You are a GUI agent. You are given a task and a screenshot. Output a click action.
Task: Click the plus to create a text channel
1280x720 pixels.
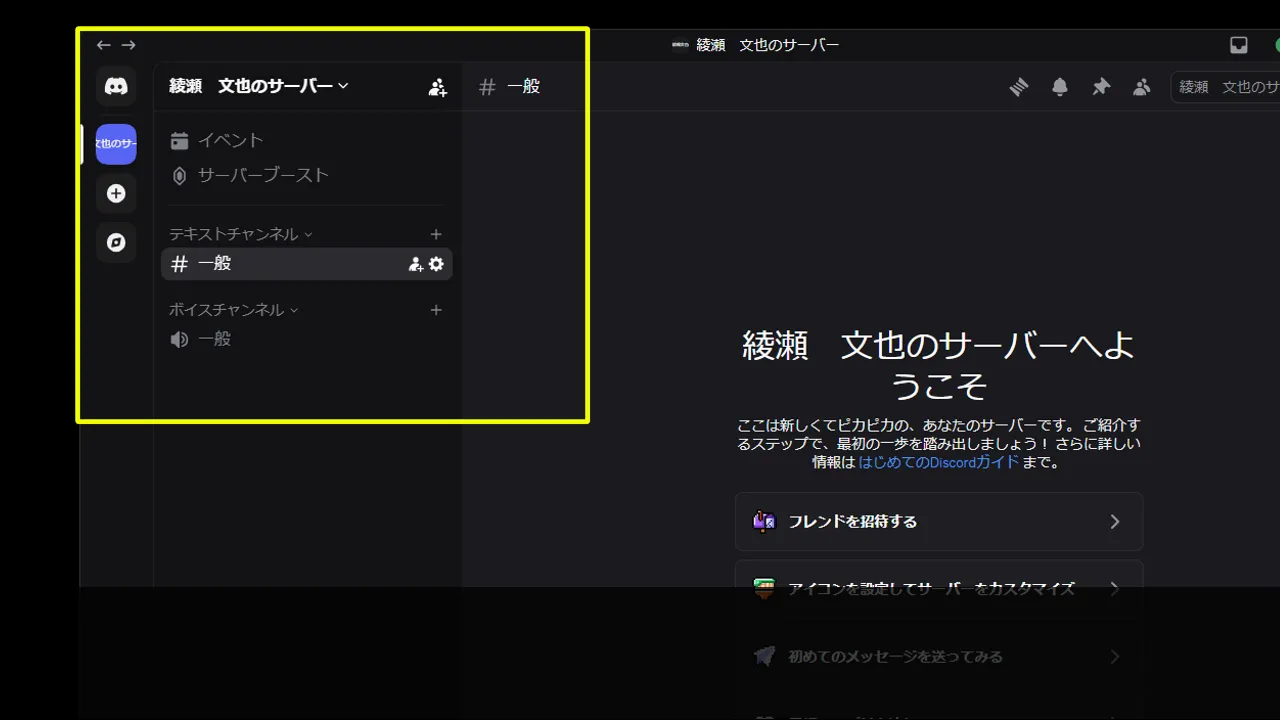(x=436, y=233)
